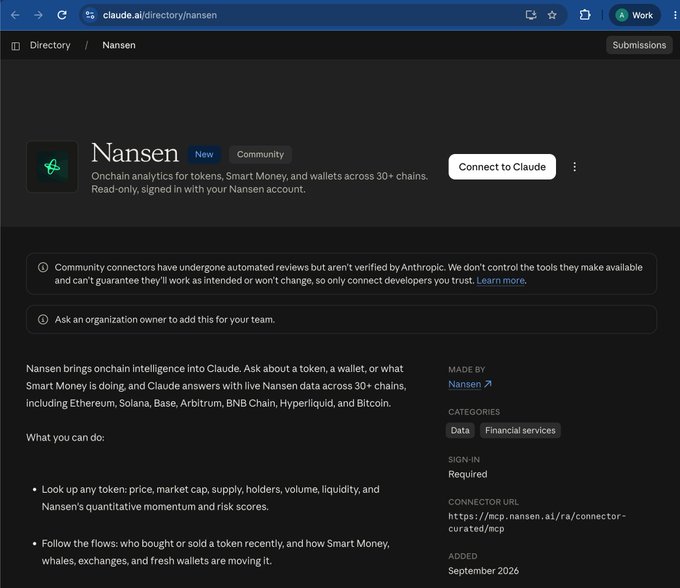Click the install app icon in address bar

531,15
